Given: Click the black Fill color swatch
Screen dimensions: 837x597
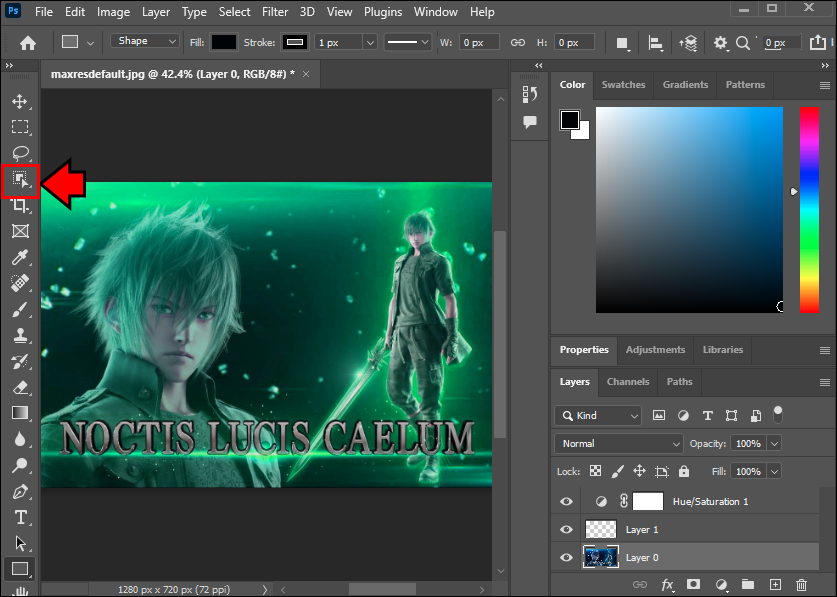Looking at the screenshot, I should click(x=224, y=42).
